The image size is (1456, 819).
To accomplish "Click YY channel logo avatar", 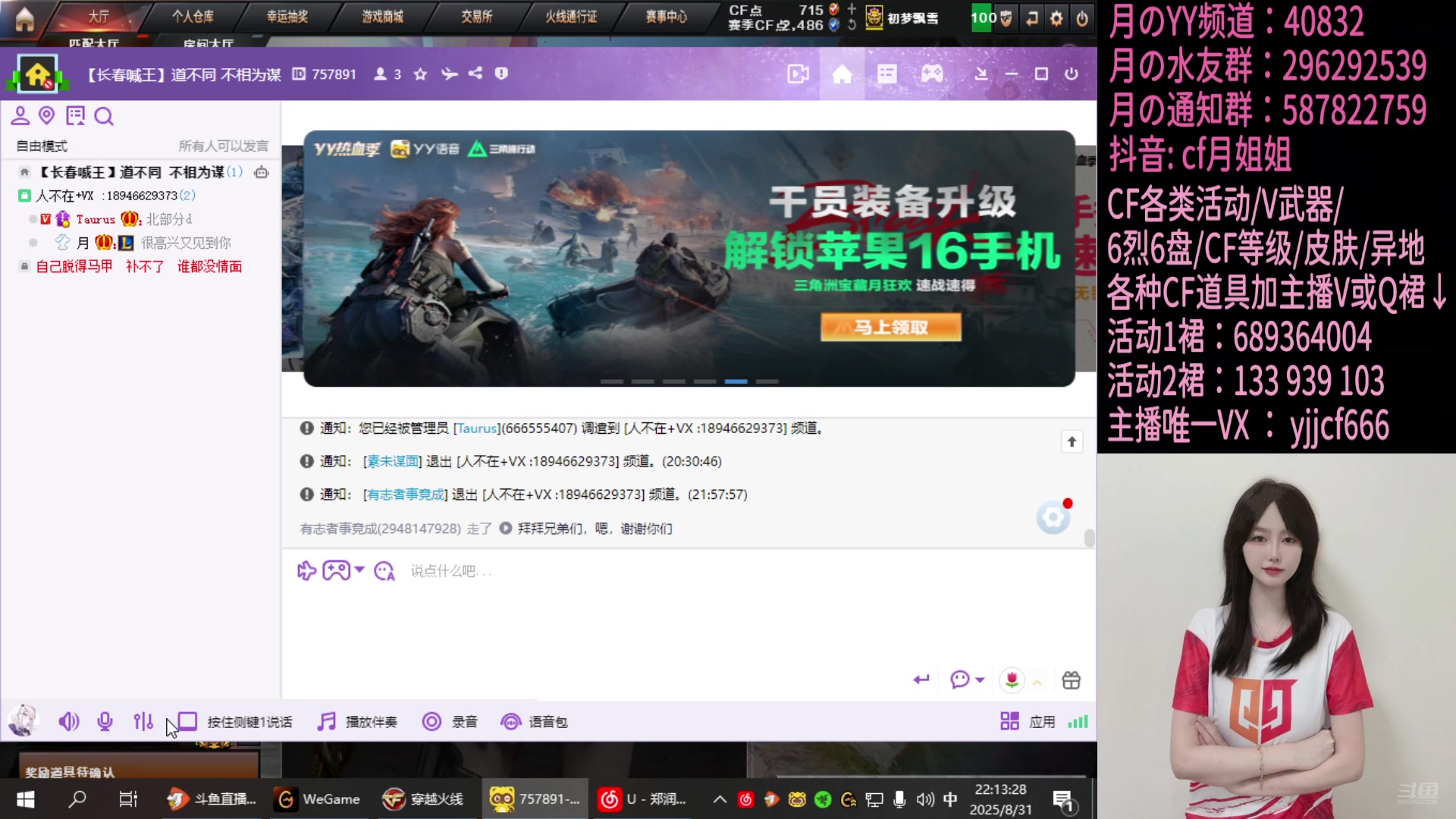I will (37, 74).
